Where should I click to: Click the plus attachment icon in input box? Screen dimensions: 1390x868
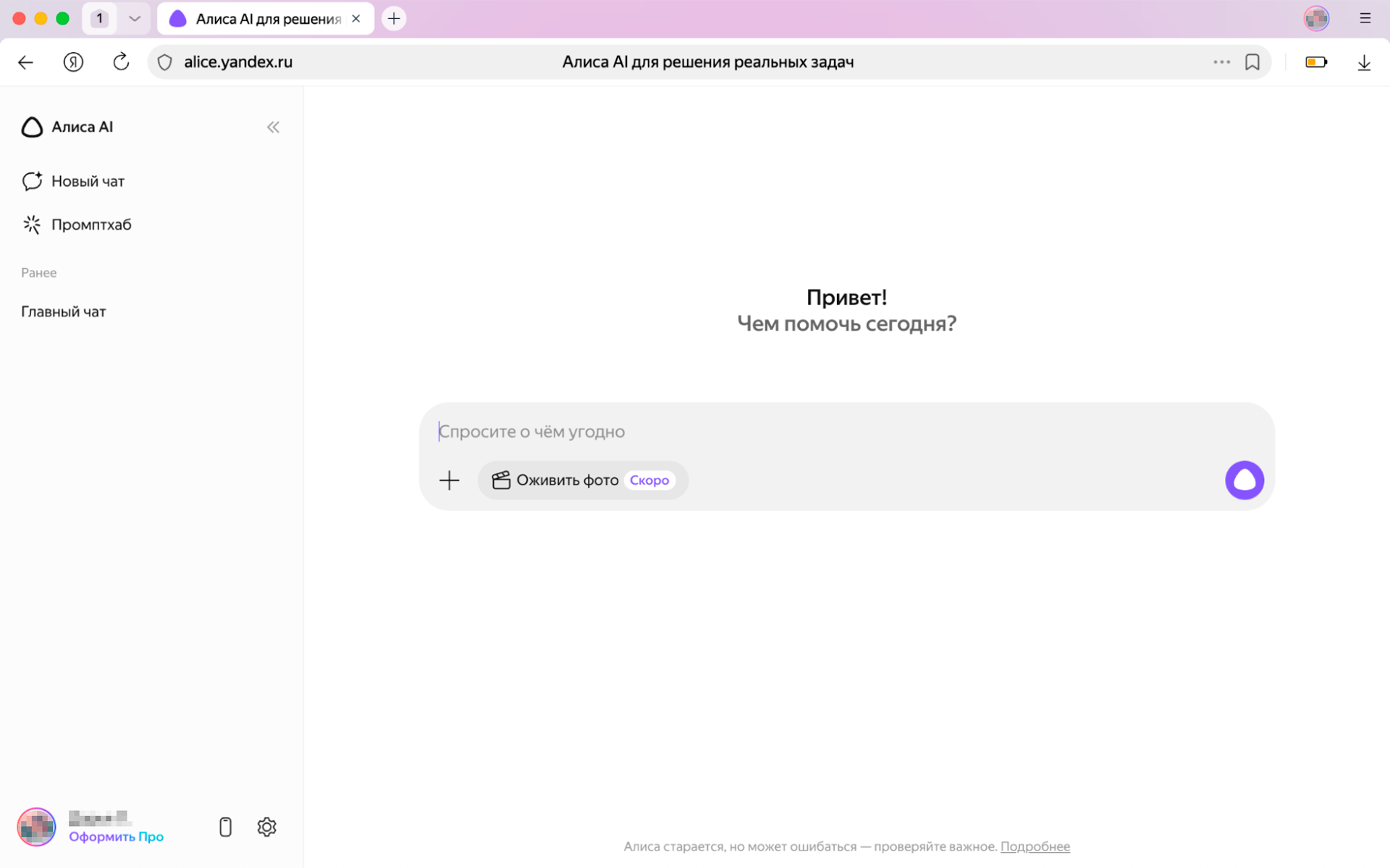(x=449, y=480)
